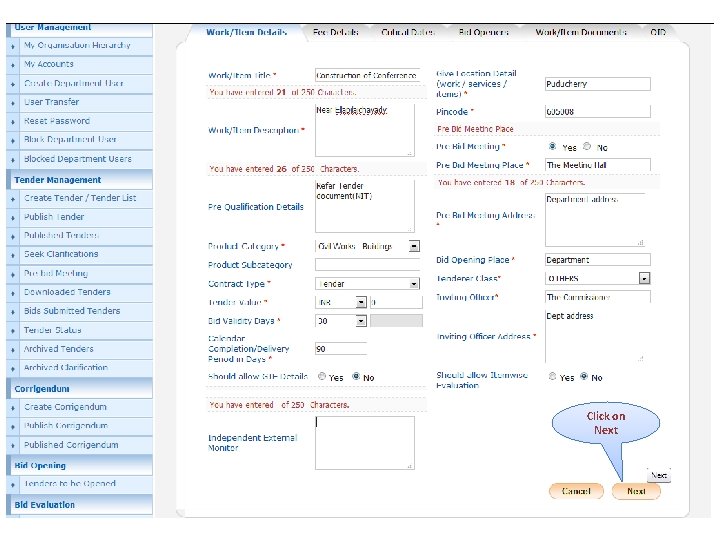
Task: Switch to Work/Item Documents tab
Action: pos(581,32)
